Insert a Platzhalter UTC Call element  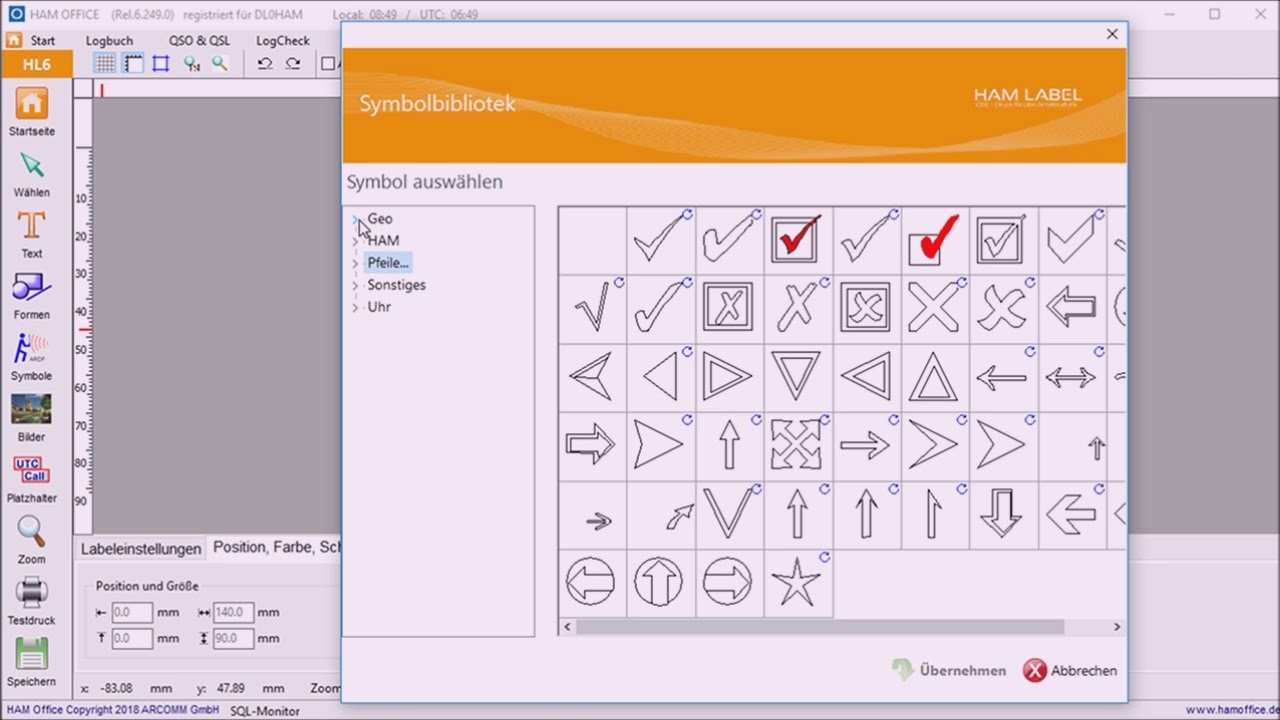(x=31, y=471)
